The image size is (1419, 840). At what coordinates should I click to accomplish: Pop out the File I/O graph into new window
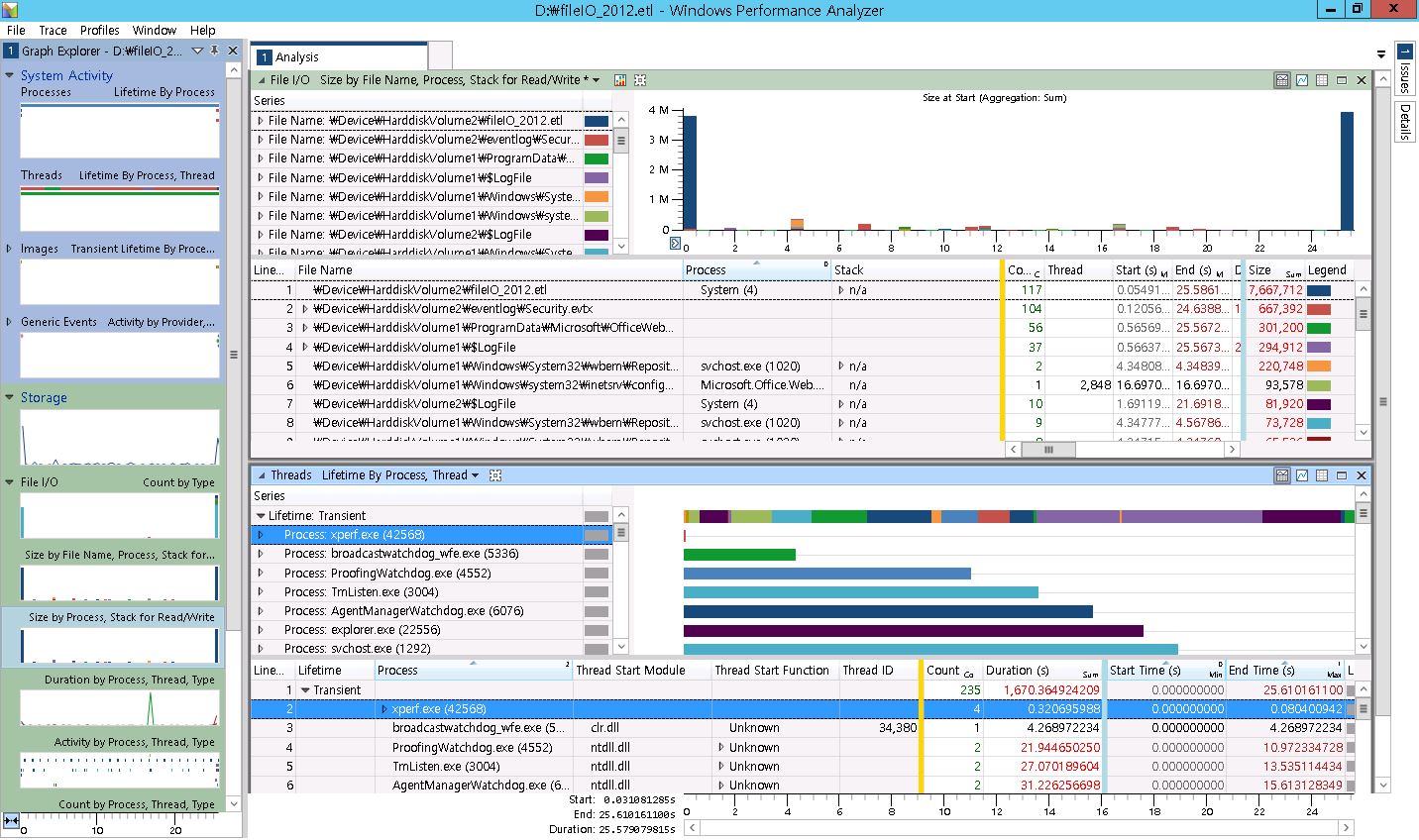[1342, 80]
